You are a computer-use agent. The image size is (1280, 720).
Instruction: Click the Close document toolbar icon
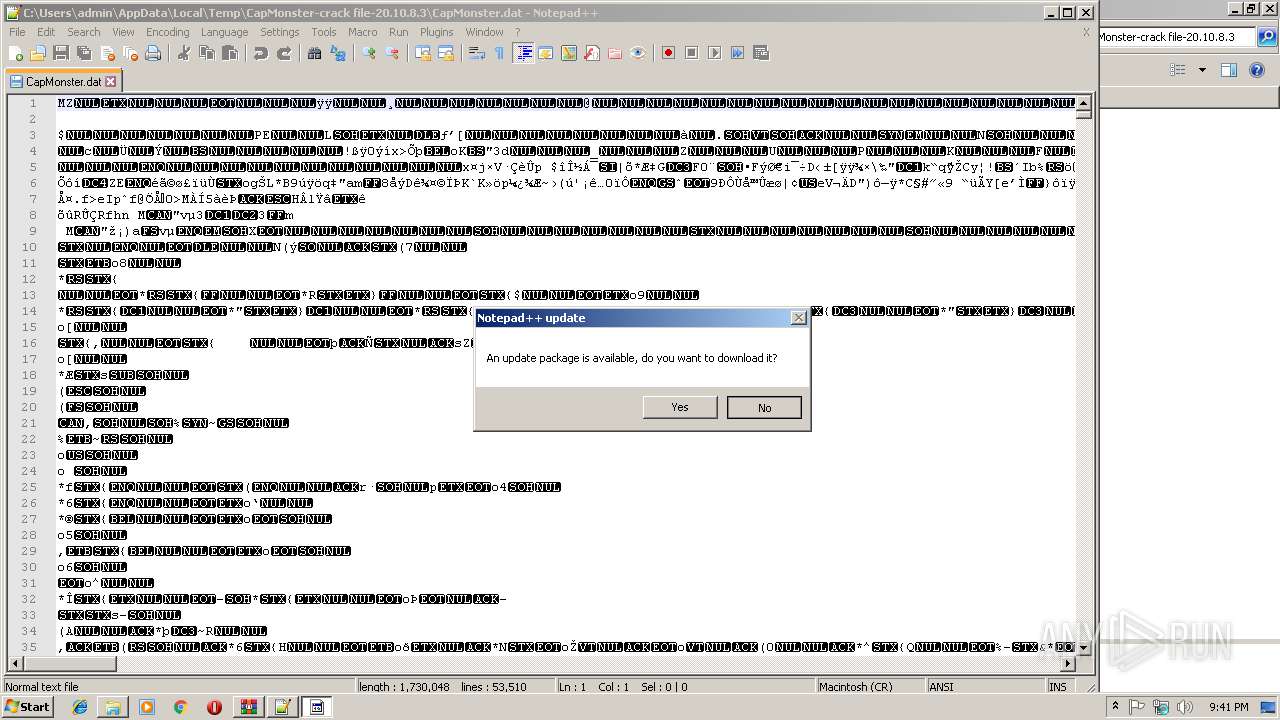[107, 53]
